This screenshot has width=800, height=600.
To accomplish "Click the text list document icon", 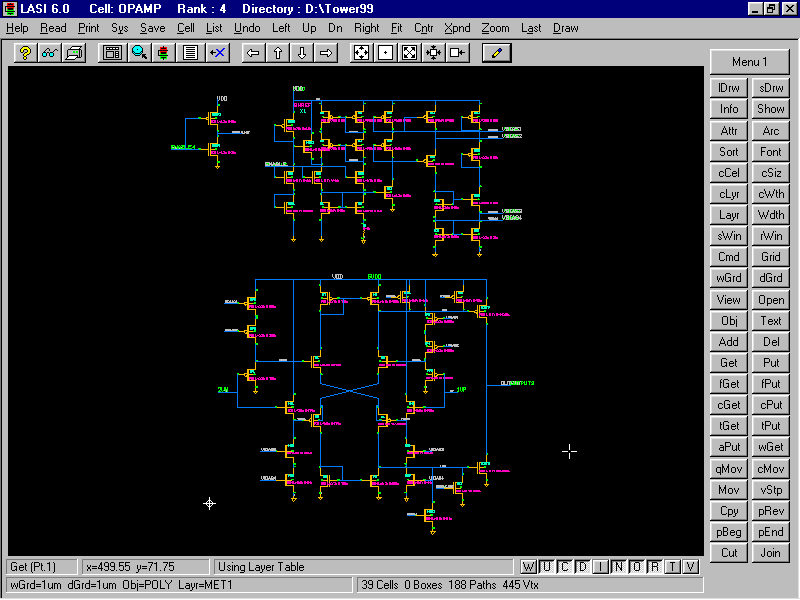I will point(191,52).
